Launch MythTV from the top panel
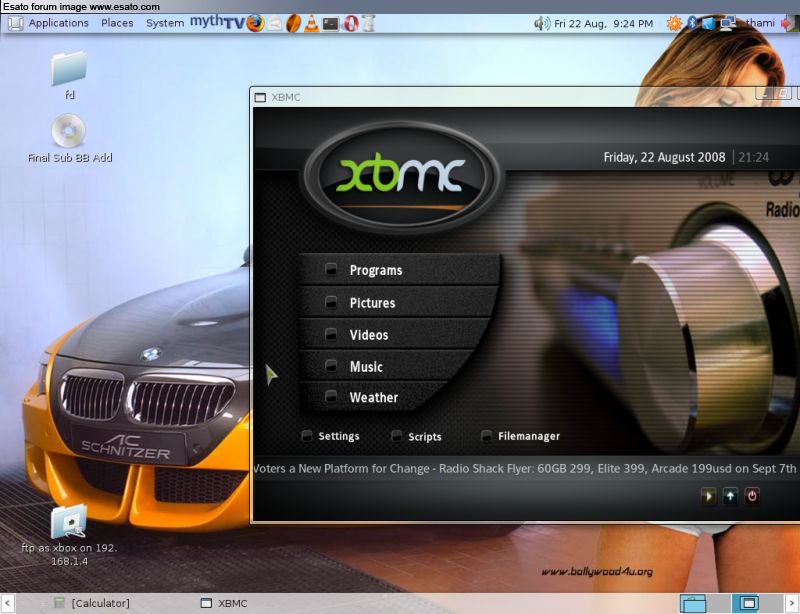This screenshot has width=800, height=614. (217, 22)
